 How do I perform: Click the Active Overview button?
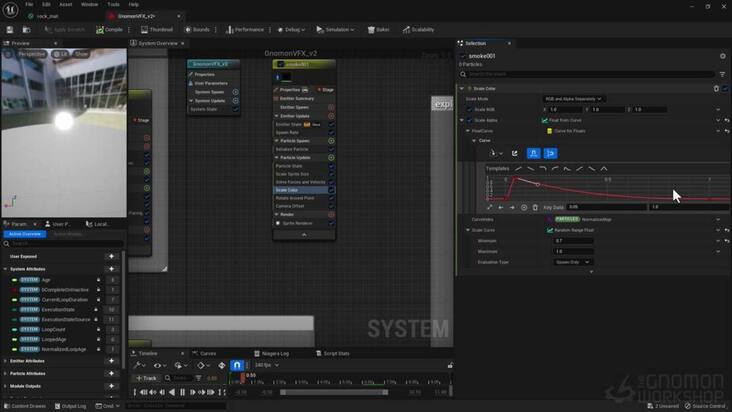click(x=24, y=234)
